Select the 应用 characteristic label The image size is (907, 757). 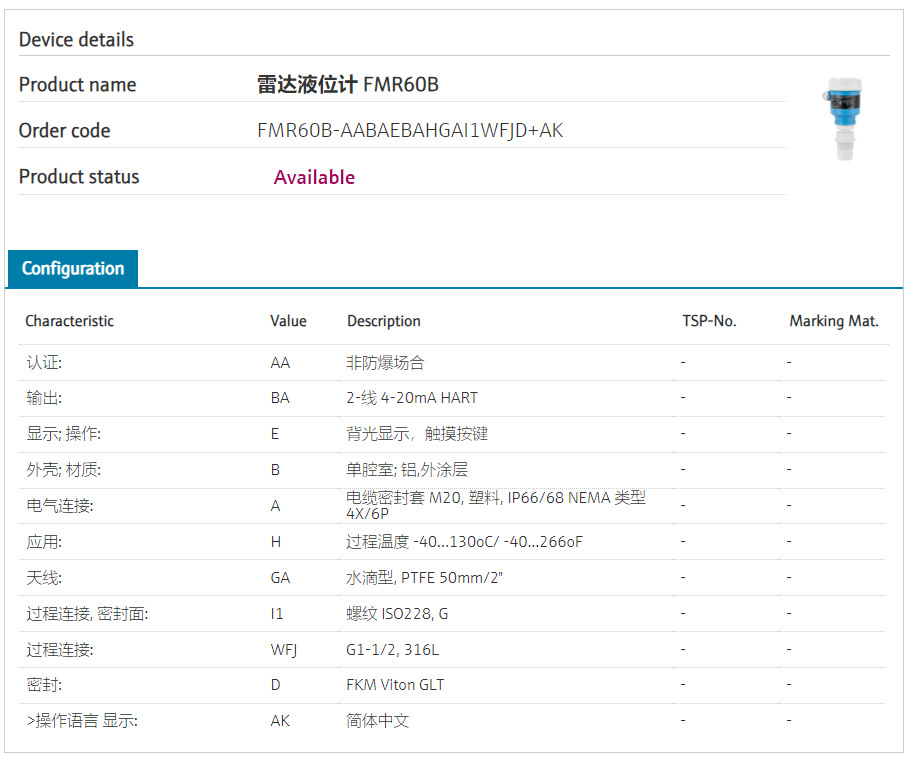coord(44,542)
